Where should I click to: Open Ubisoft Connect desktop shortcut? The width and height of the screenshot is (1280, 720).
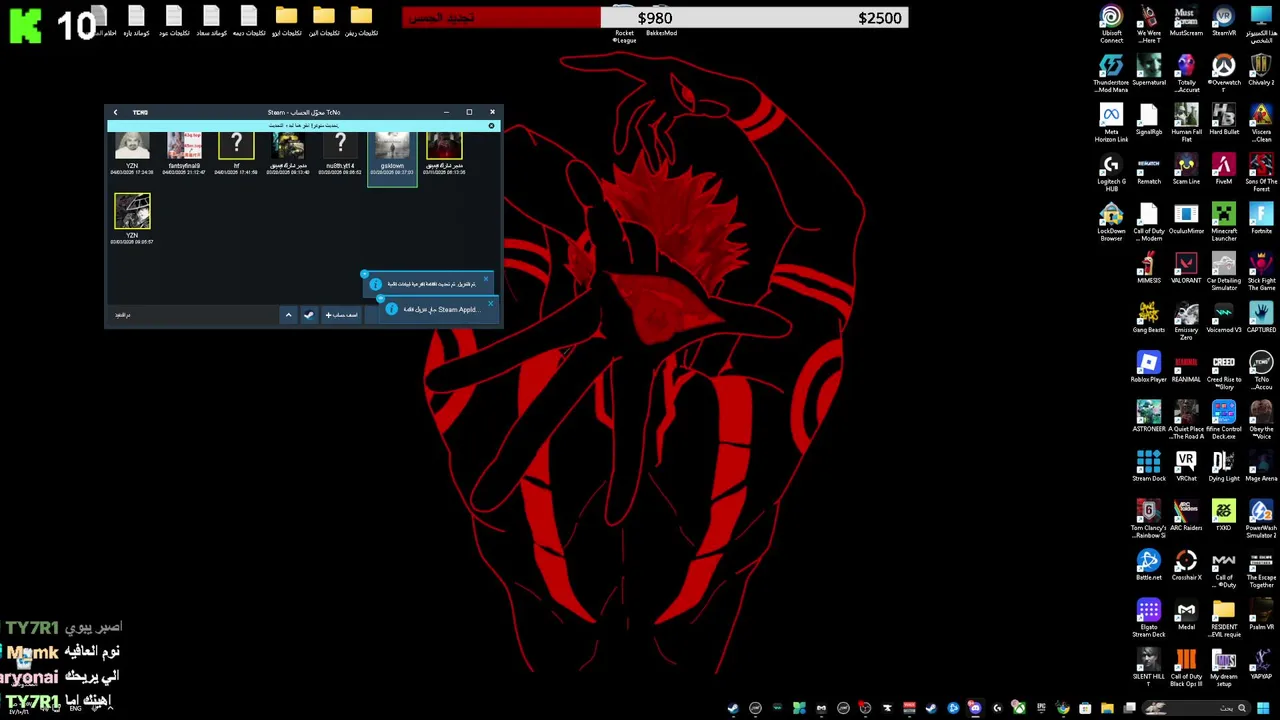(1111, 25)
